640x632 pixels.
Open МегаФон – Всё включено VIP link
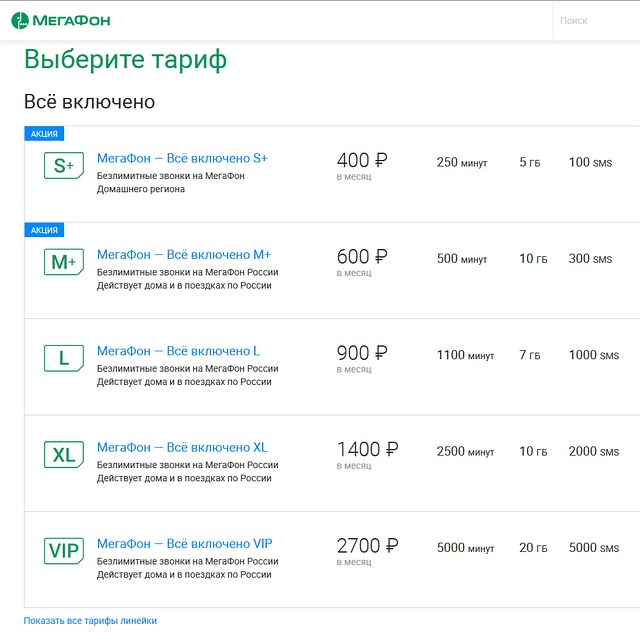pyautogui.click(x=184, y=544)
